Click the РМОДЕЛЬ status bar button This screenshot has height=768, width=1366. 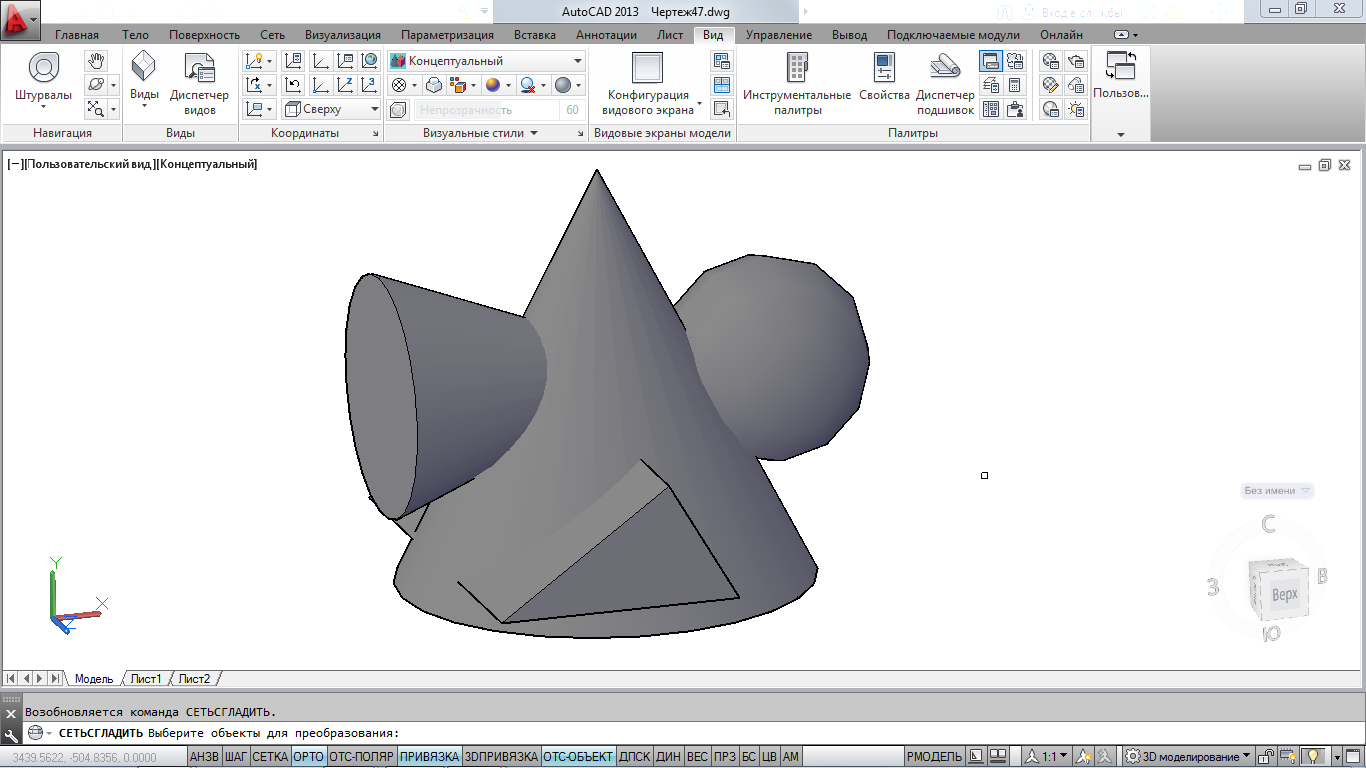(x=934, y=757)
